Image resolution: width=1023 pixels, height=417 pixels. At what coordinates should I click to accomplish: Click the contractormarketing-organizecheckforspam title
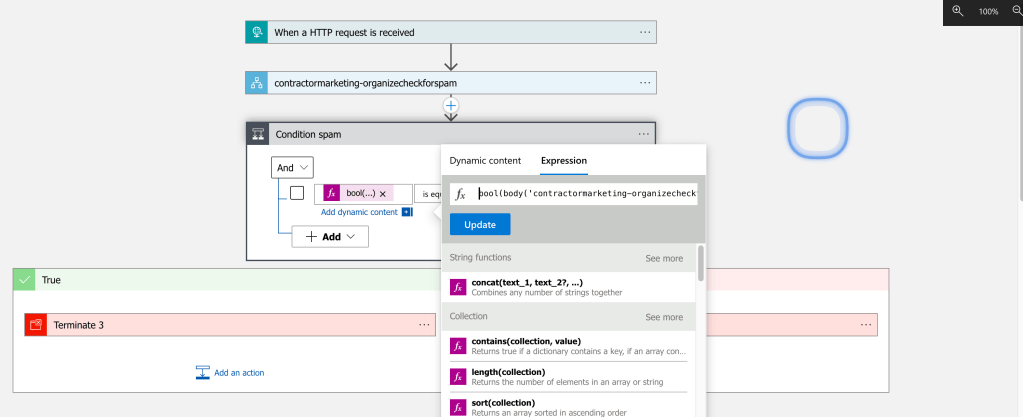tap(365, 84)
